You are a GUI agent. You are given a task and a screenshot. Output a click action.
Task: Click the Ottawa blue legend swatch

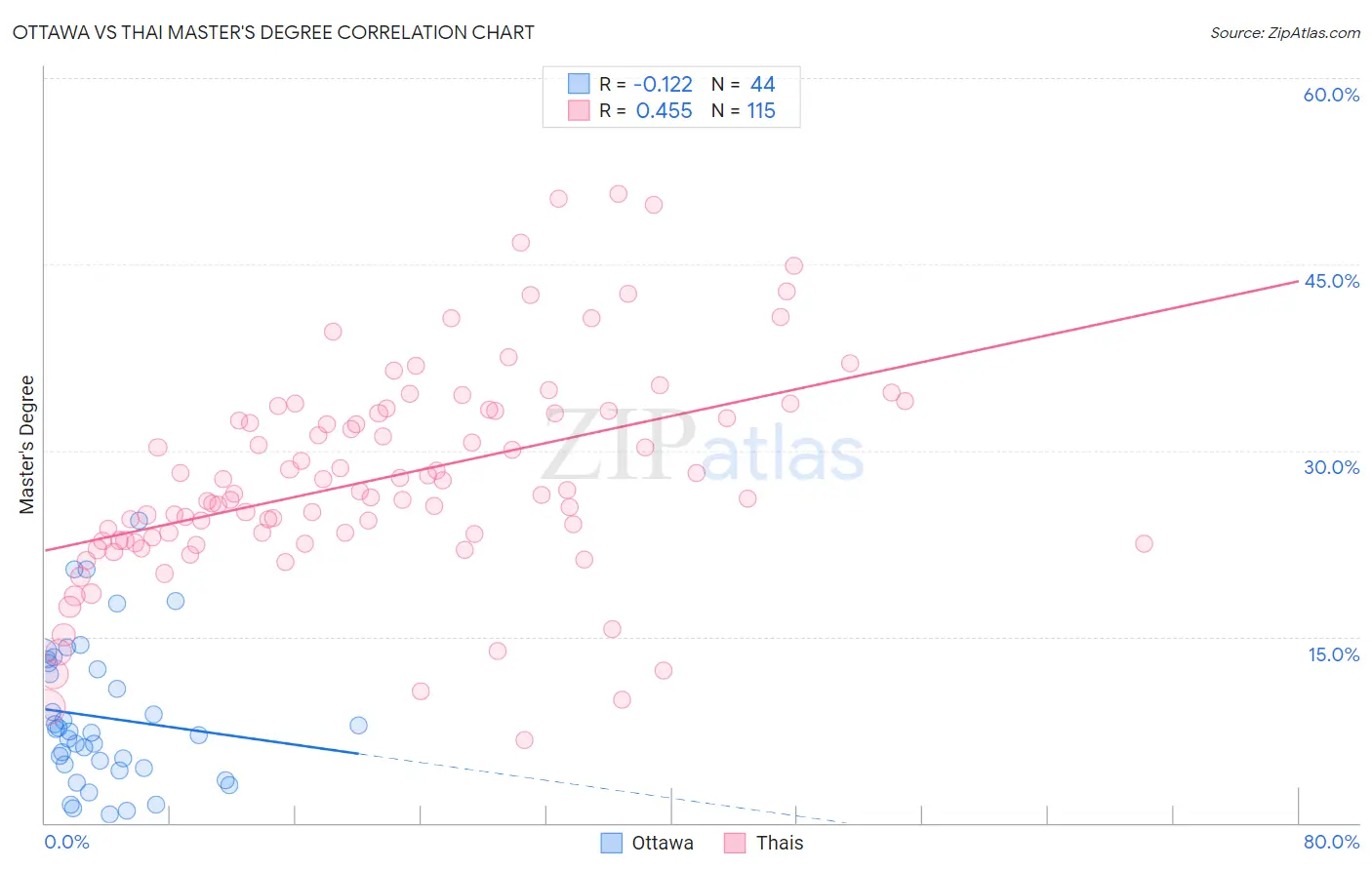click(612, 843)
